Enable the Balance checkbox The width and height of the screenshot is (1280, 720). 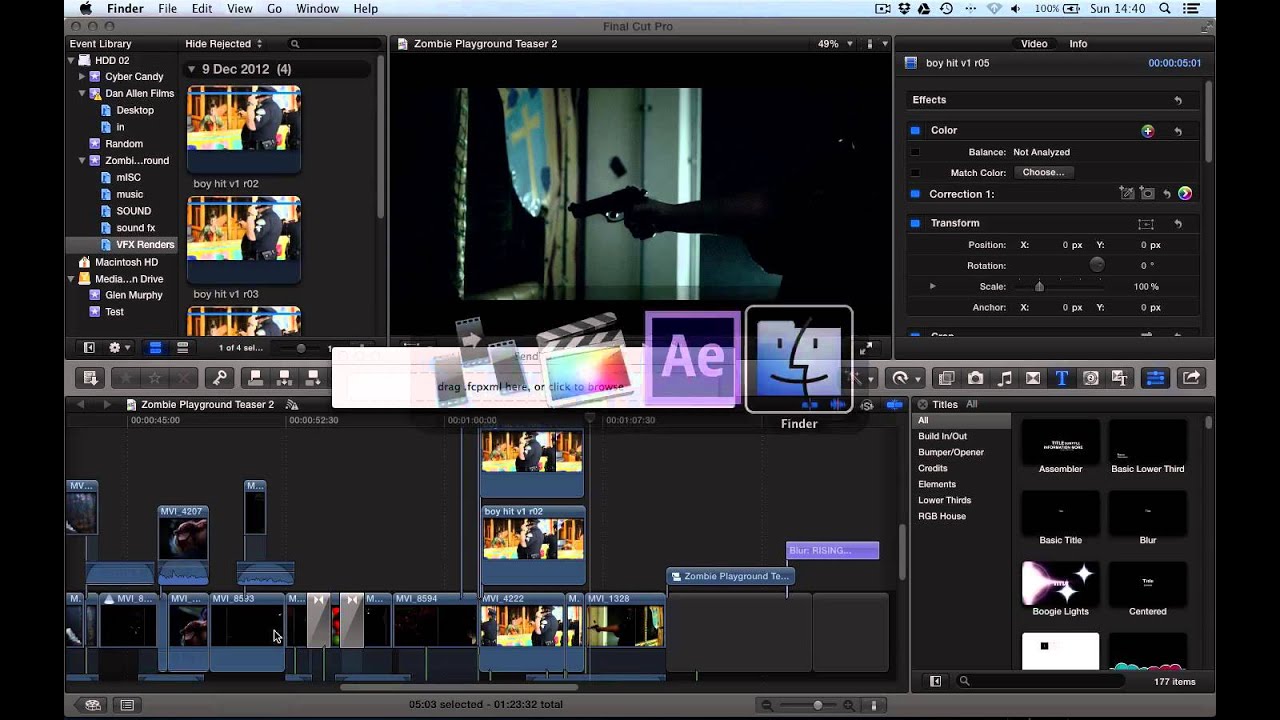(x=915, y=152)
